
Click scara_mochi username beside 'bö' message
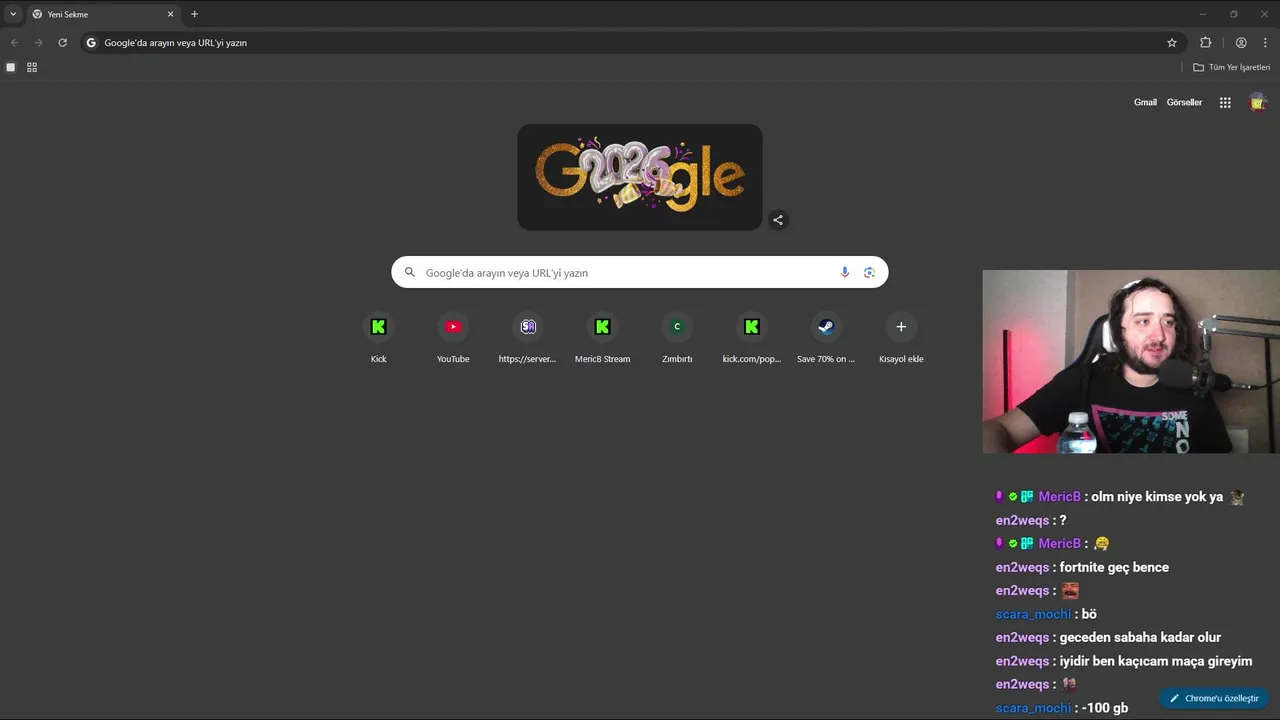click(x=1033, y=614)
